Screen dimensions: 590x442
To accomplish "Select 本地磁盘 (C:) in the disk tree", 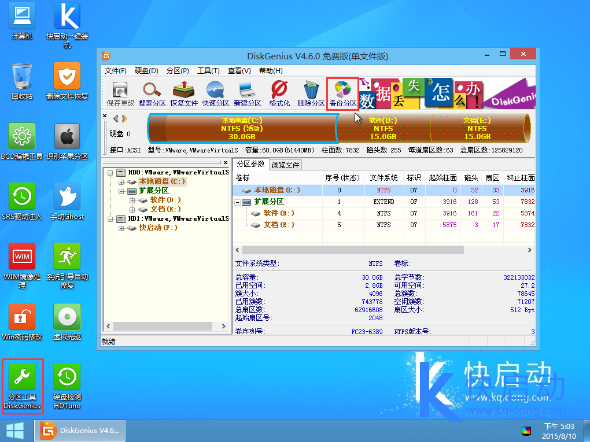I will click(x=162, y=182).
